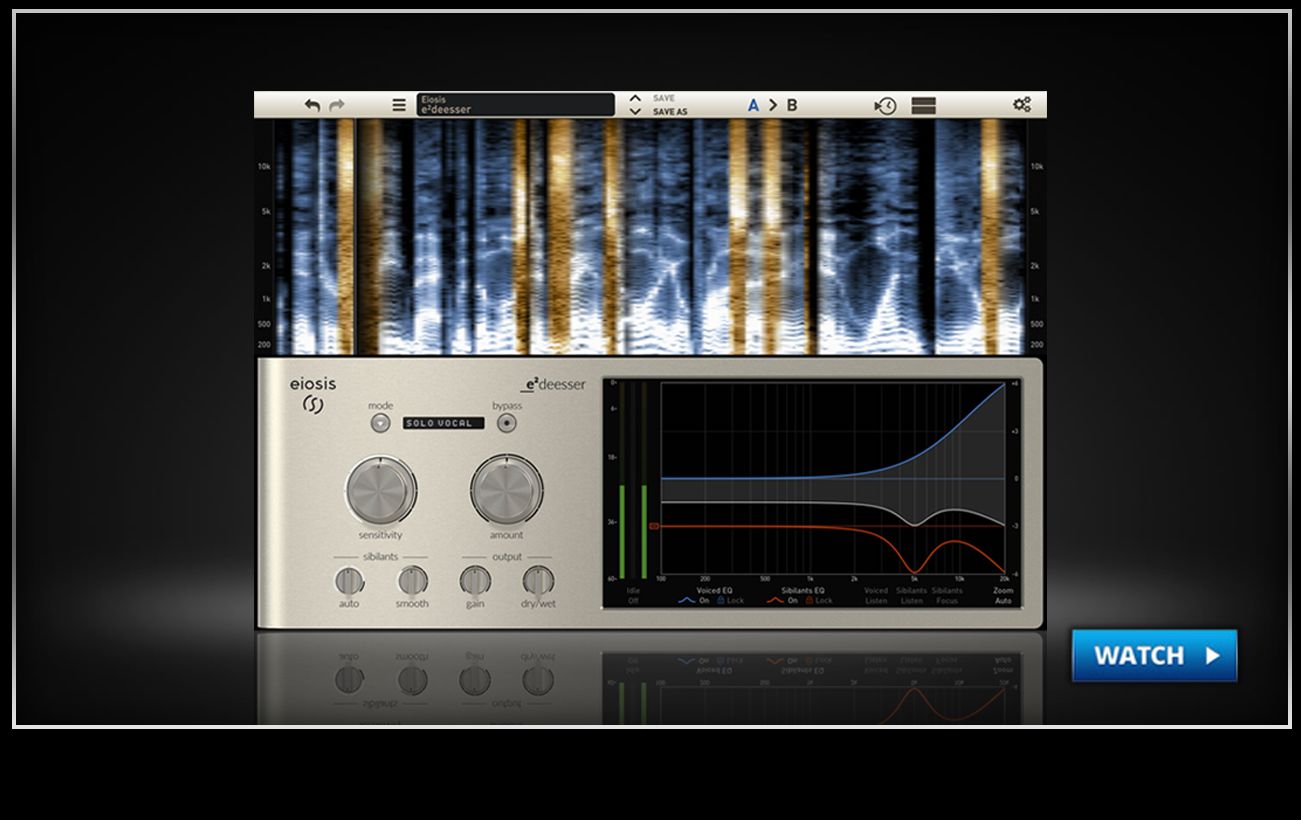1301x820 pixels.
Task: Click the down arrow for next preset
Action: pyautogui.click(x=636, y=111)
